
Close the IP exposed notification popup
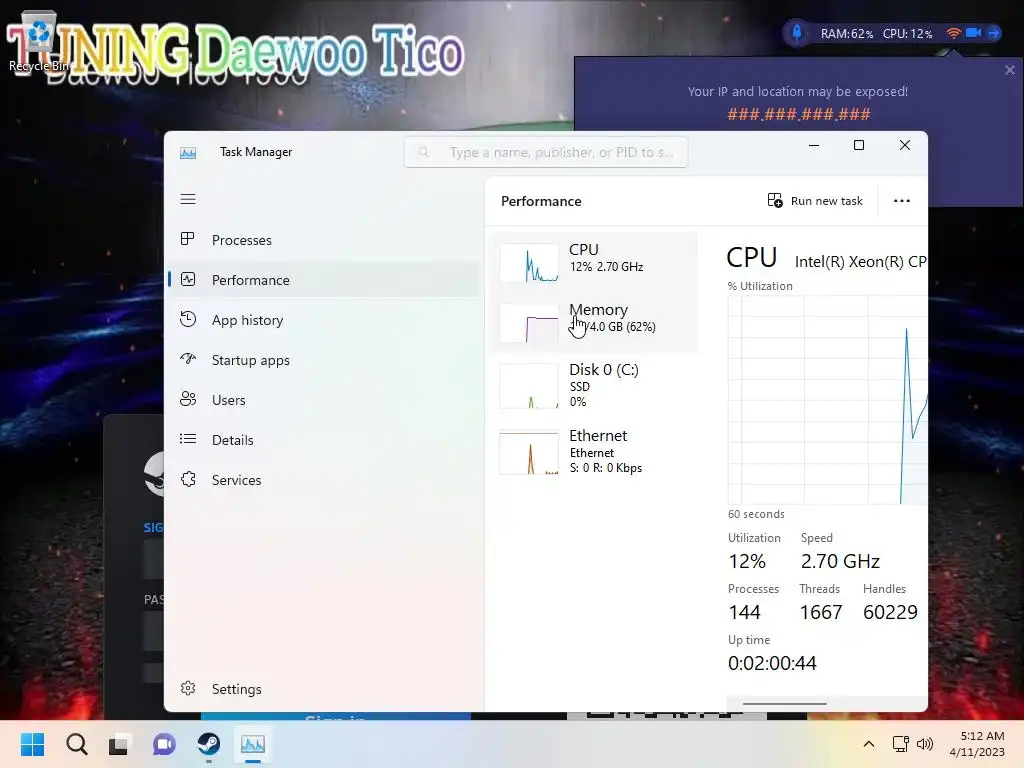tap(1010, 70)
